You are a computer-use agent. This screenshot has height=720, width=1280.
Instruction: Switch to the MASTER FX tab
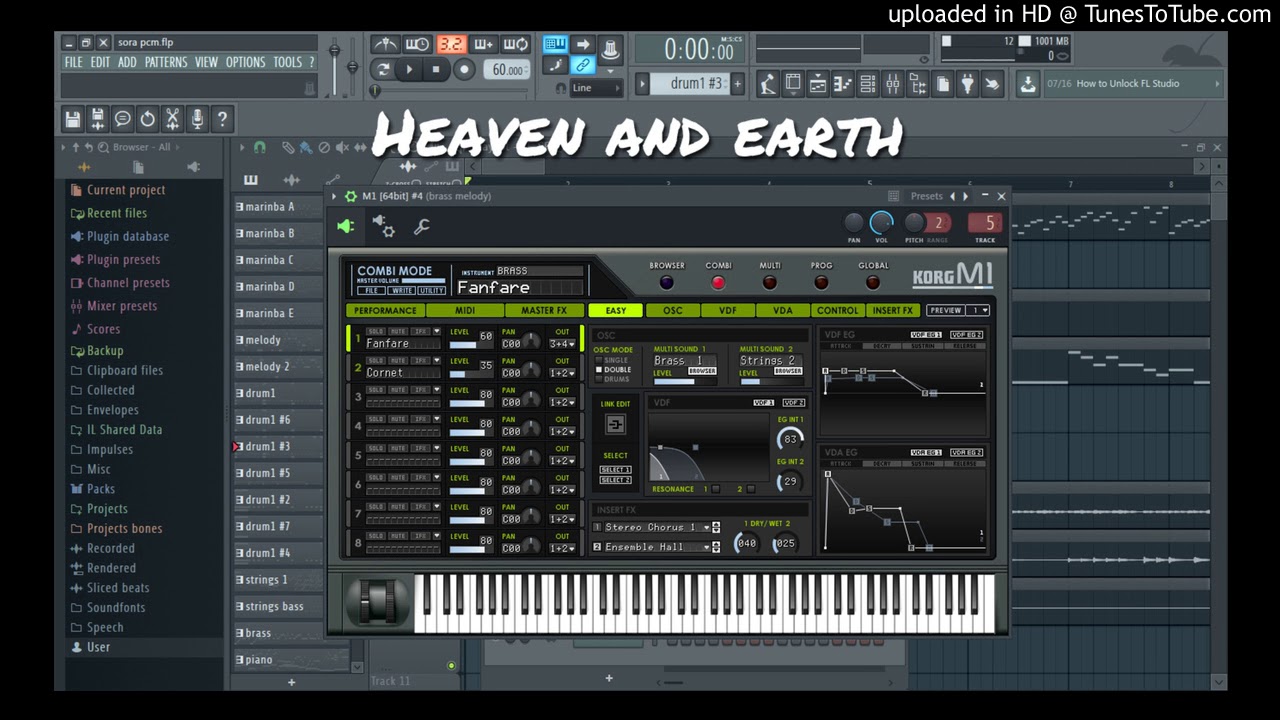click(x=544, y=310)
